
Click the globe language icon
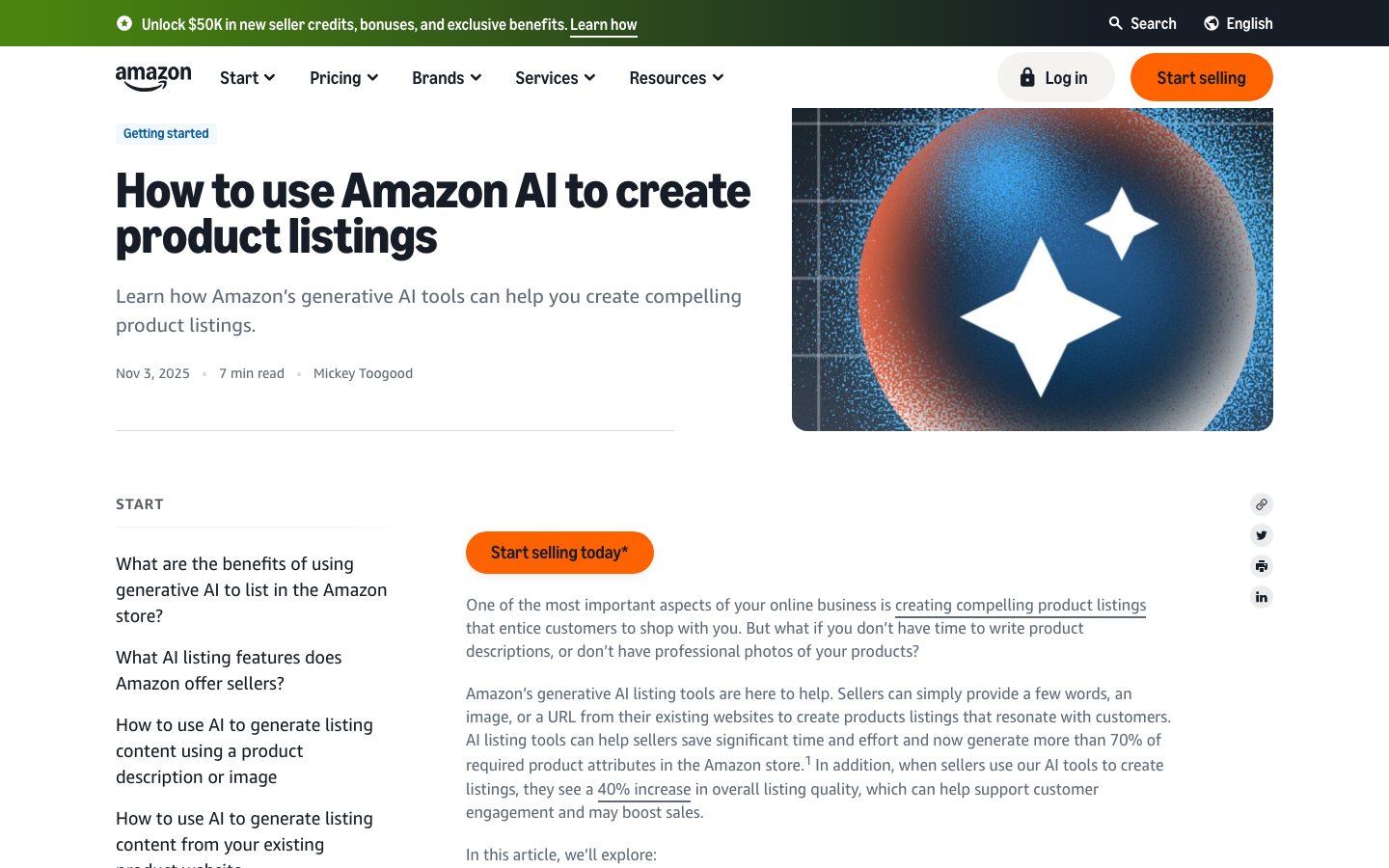pyautogui.click(x=1212, y=23)
